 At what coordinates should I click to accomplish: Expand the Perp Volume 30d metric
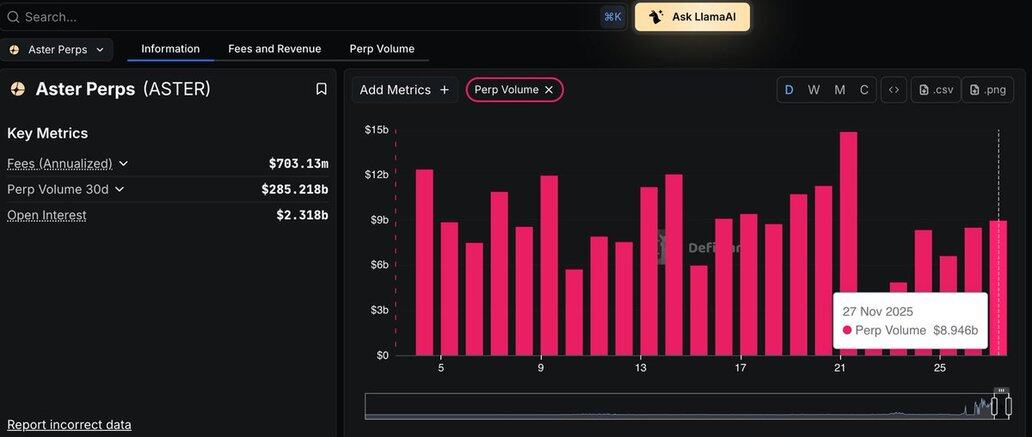pyautogui.click(x=119, y=189)
